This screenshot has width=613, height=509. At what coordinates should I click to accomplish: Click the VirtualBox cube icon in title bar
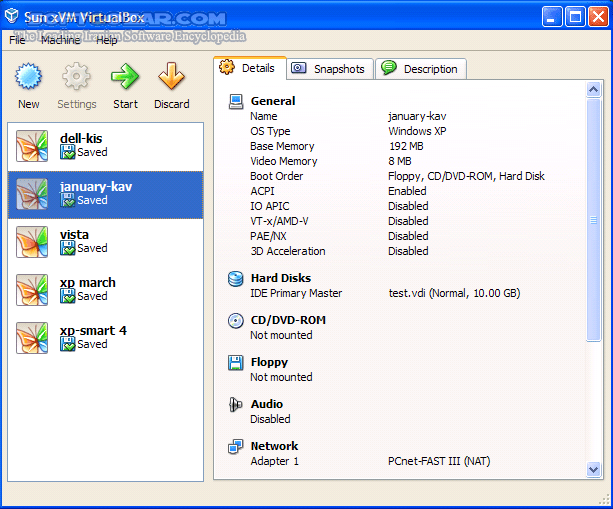coord(12,16)
